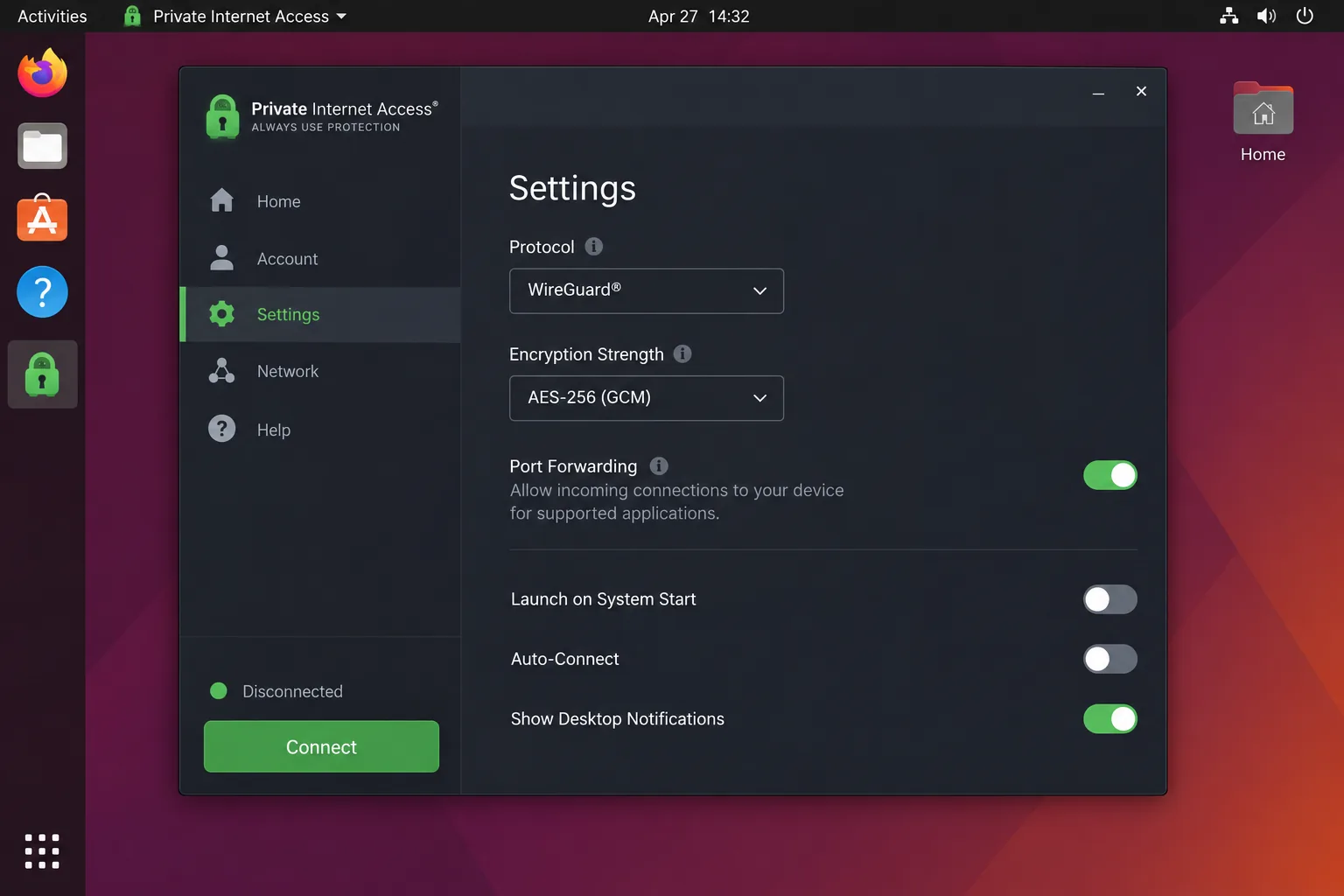
Task: Open the blue Help app in dock
Action: point(42,291)
